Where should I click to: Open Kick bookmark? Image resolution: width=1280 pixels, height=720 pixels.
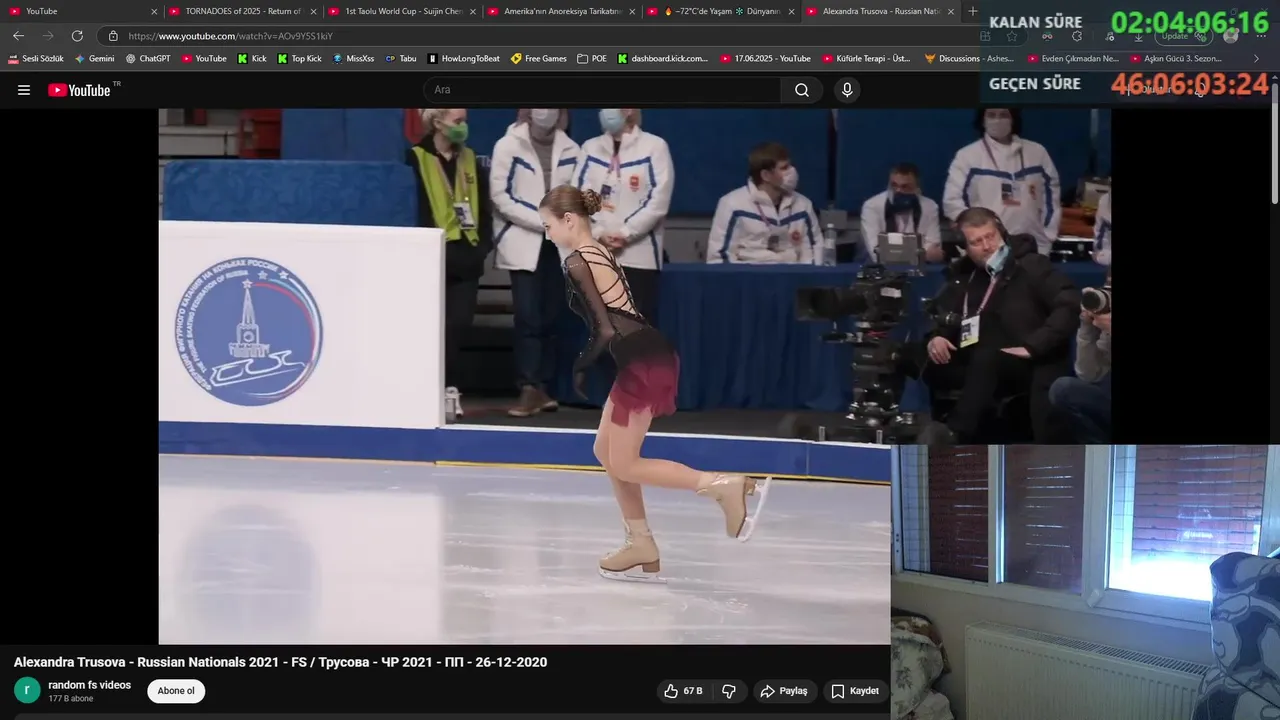click(x=252, y=59)
